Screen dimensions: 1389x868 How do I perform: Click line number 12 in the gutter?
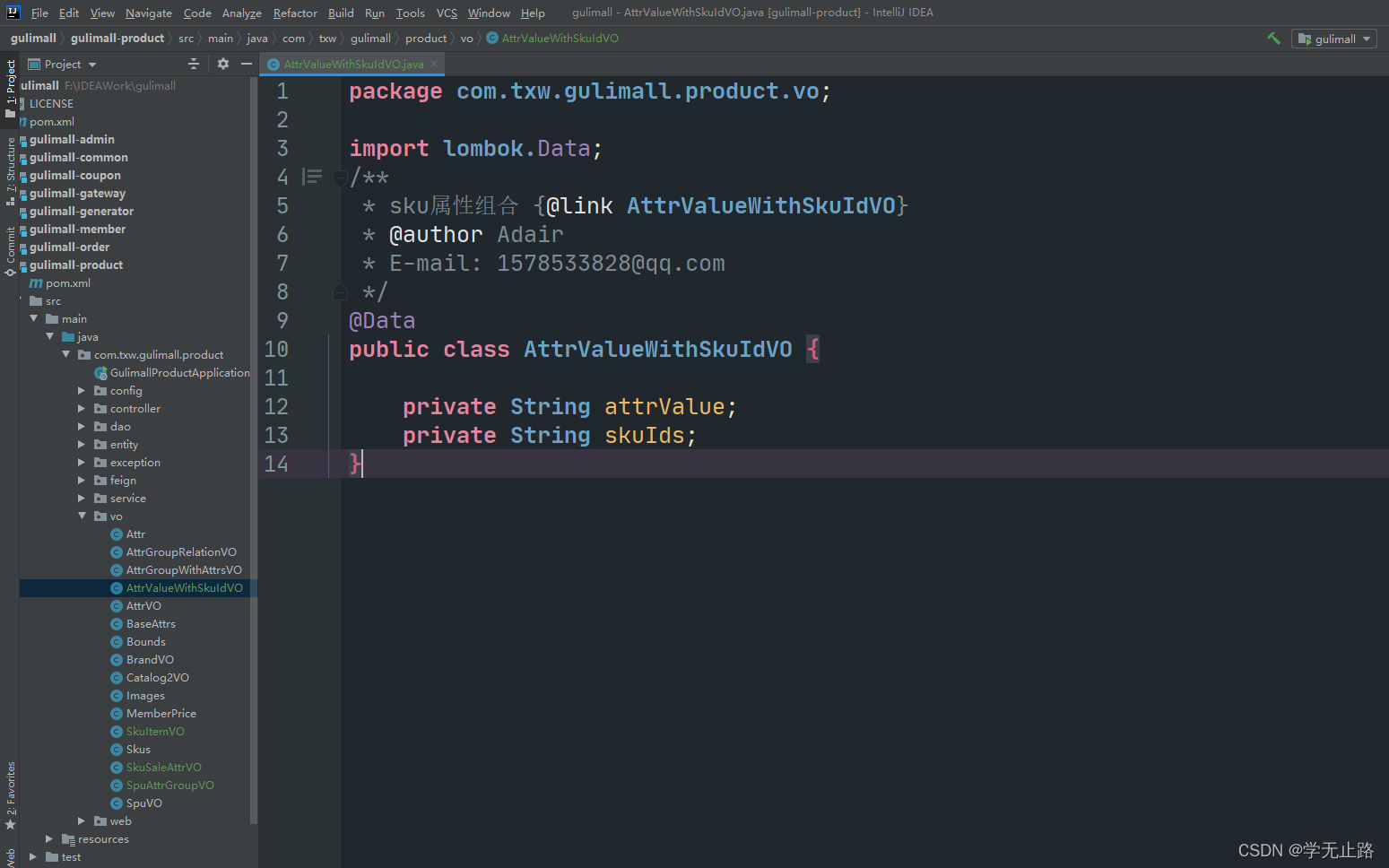click(276, 406)
